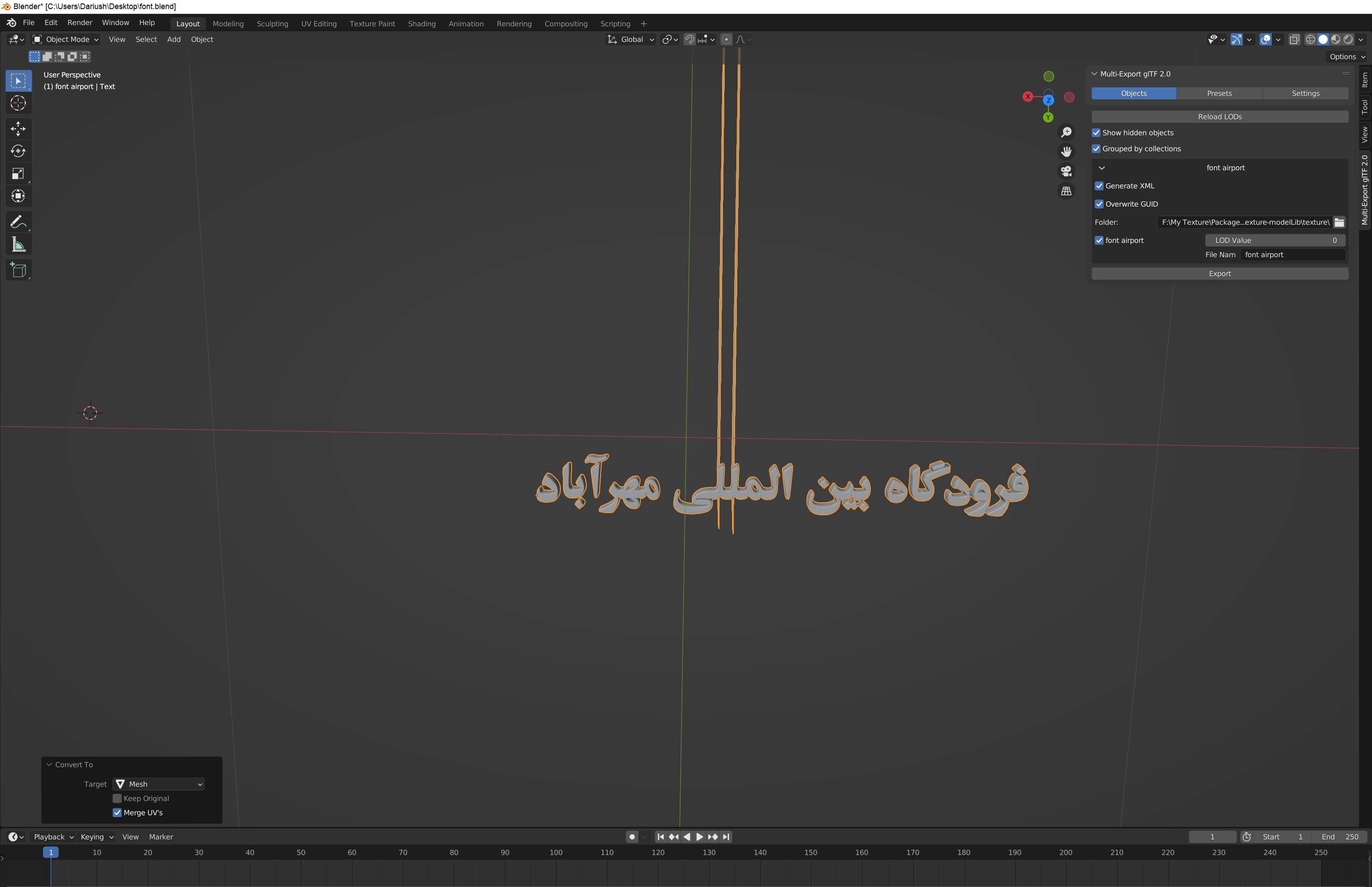Browse for export folder icon
The image size is (1372, 887).
click(x=1339, y=222)
